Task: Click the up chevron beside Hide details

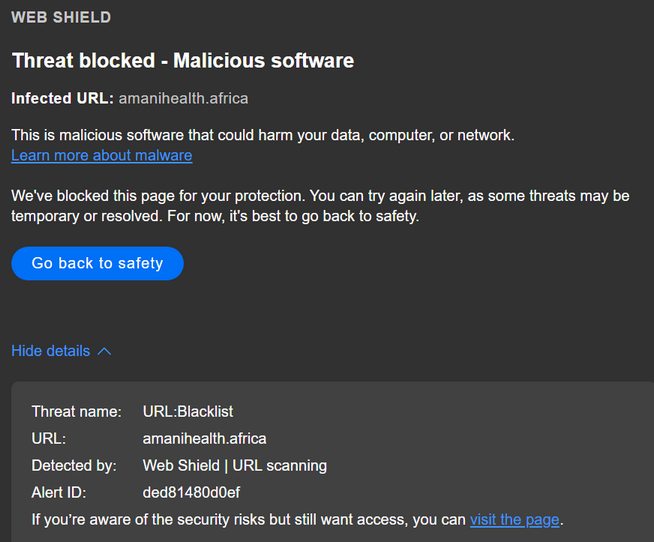Action: coord(105,351)
